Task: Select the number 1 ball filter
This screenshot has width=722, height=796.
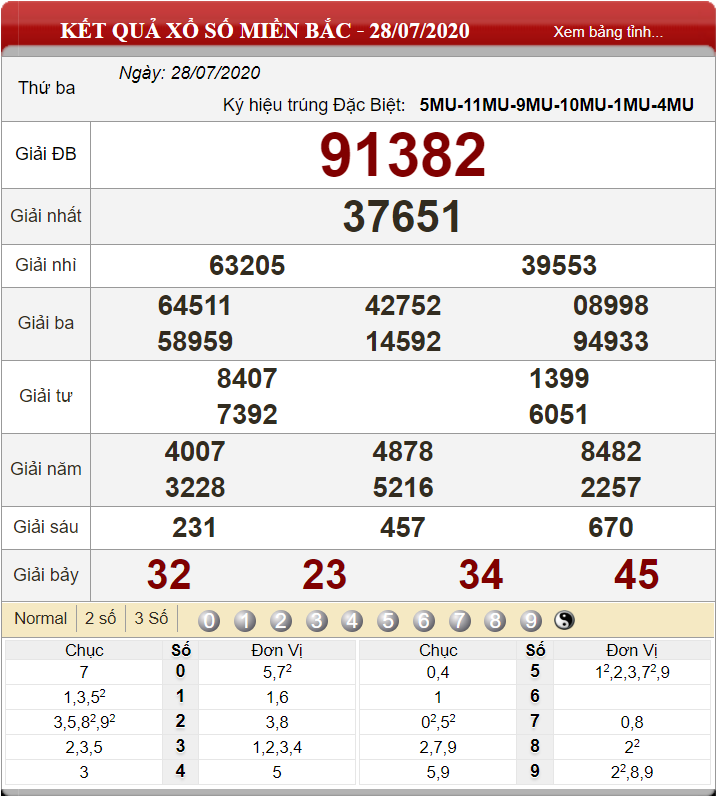Action: click(245, 620)
